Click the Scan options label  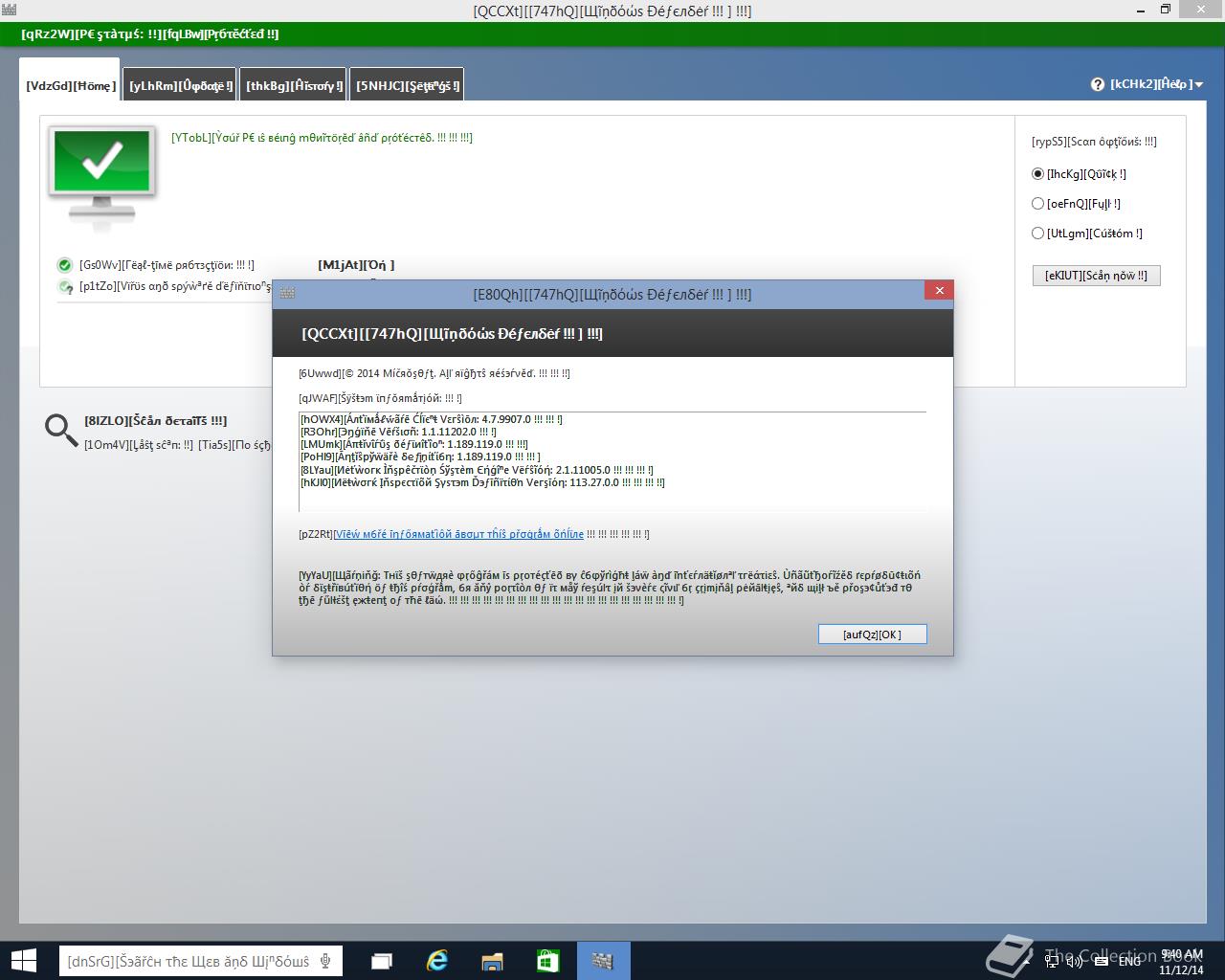(x=1094, y=142)
